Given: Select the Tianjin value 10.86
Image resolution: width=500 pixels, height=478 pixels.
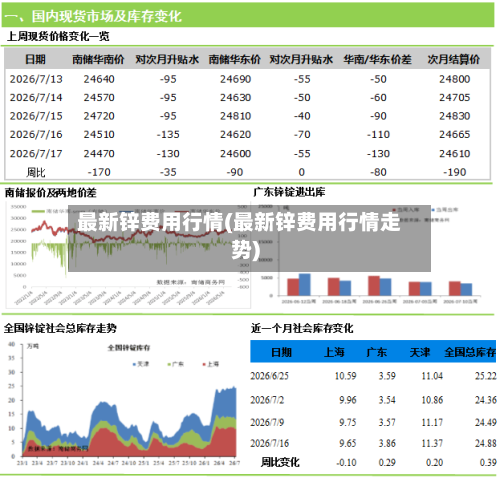Looking at the screenshot, I should pos(432,400).
